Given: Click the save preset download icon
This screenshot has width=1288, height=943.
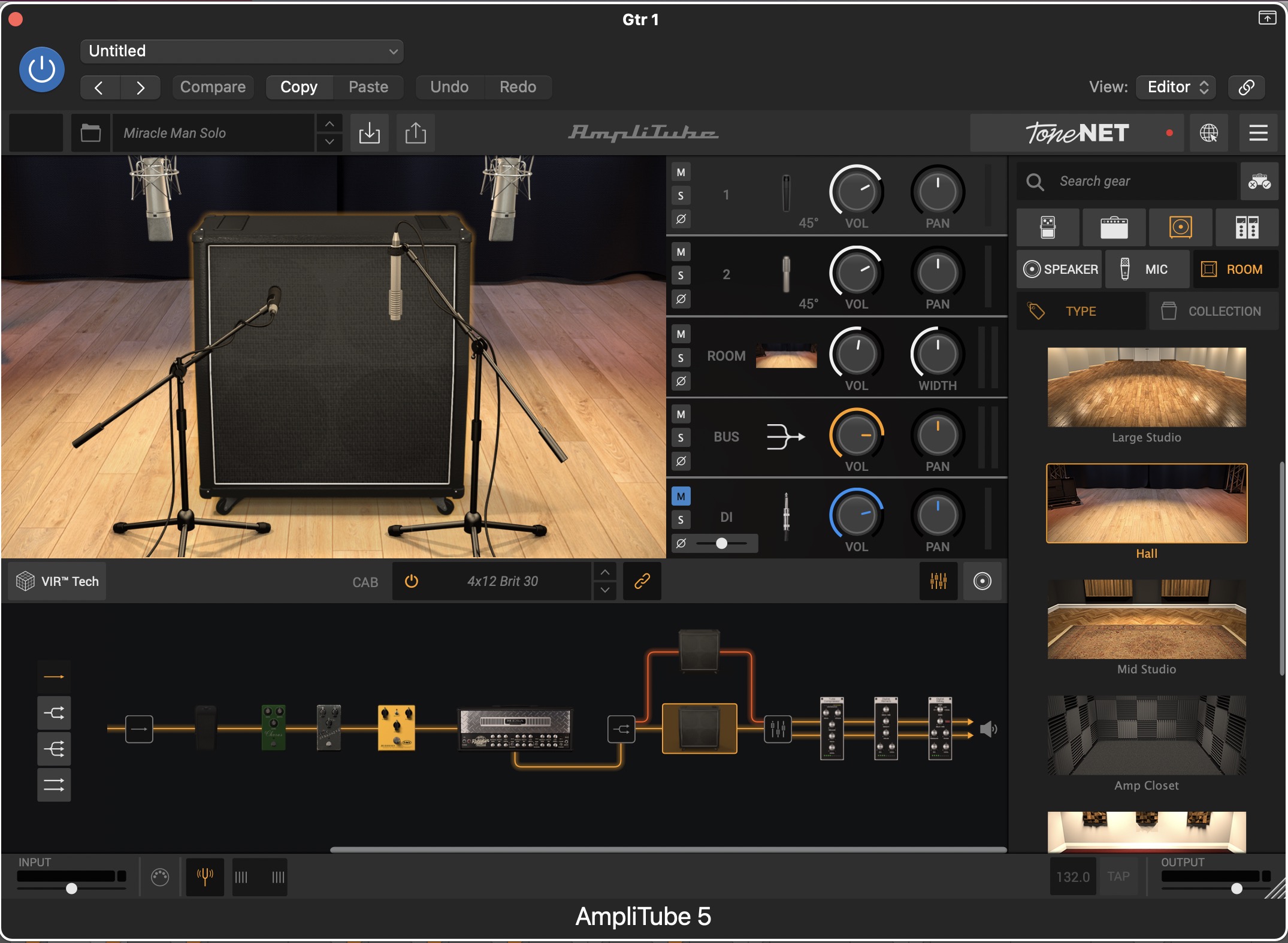Looking at the screenshot, I should pyautogui.click(x=370, y=132).
